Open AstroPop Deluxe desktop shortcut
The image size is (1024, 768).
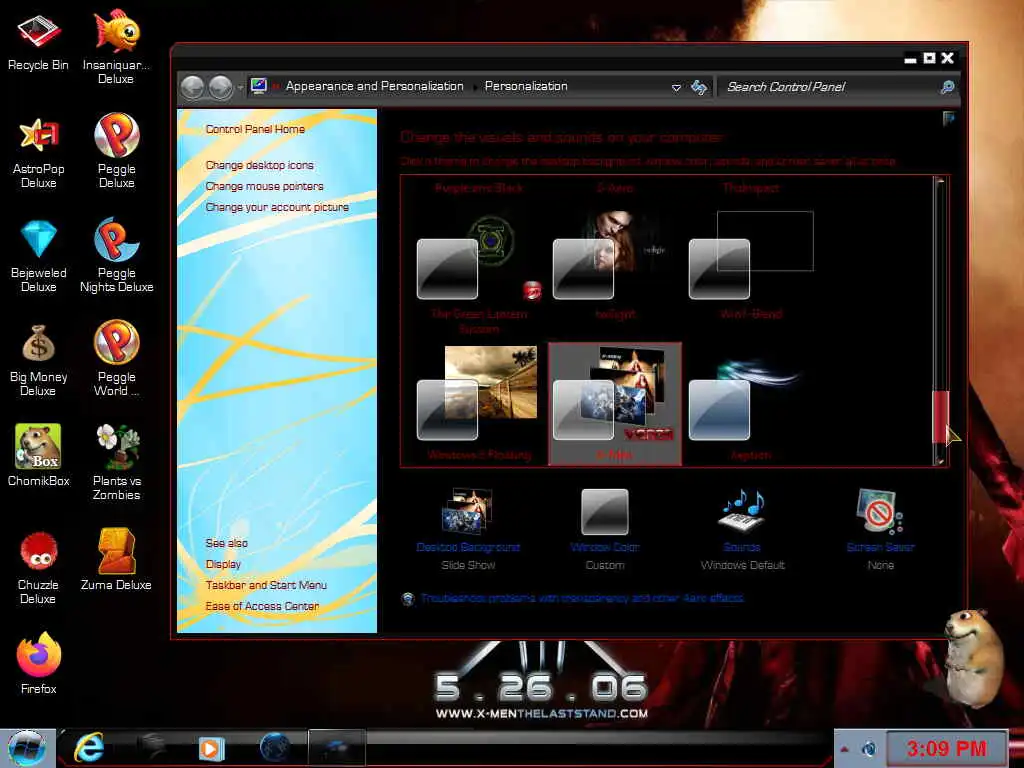point(38,153)
